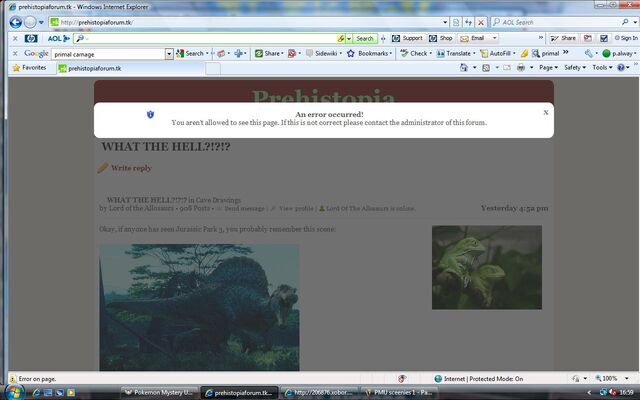Open HP Support from the toolbar
Viewport: 640px width, 400px height.
tap(407, 38)
